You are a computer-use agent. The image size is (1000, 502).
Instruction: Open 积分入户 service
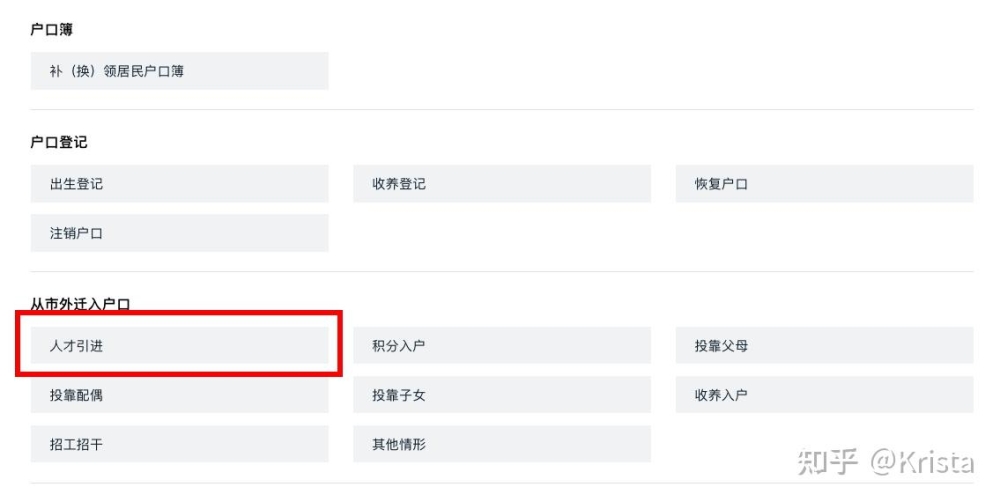tap(502, 345)
